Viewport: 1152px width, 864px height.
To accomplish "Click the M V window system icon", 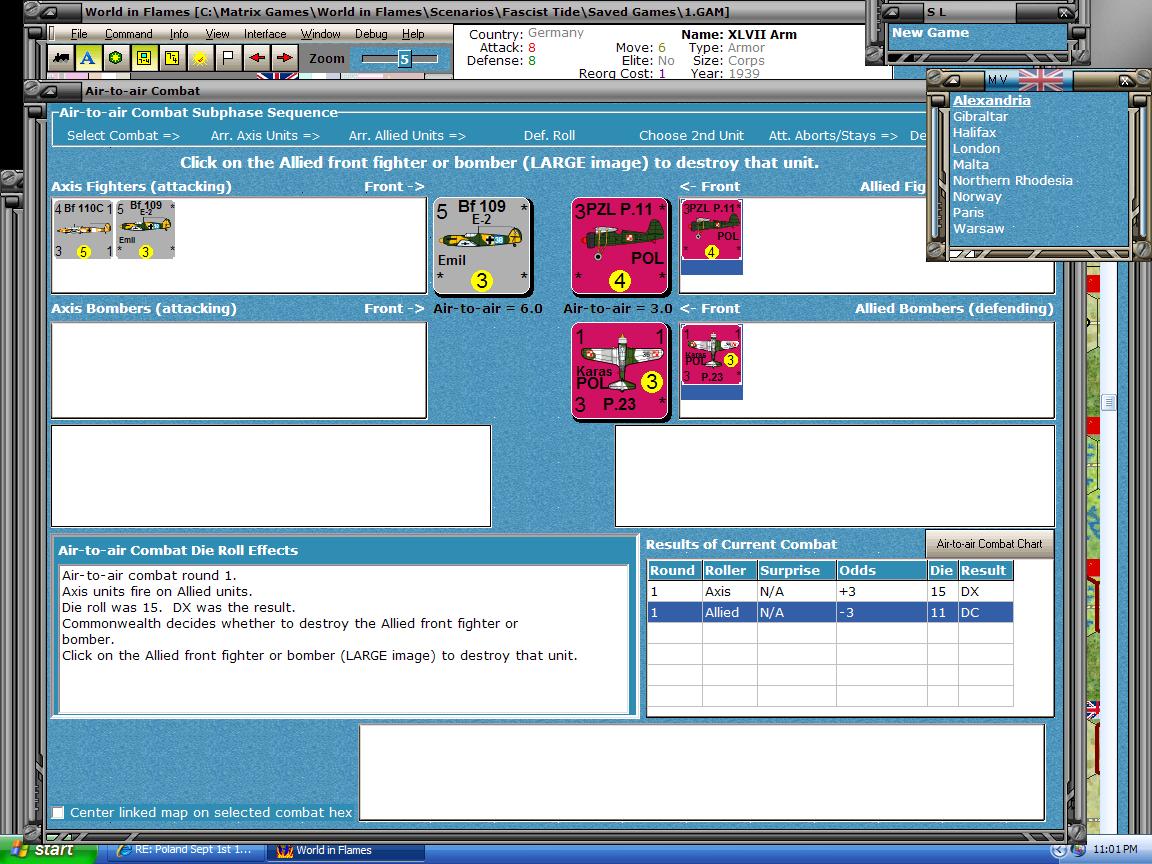I will pyautogui.click(x=953, y=80).
